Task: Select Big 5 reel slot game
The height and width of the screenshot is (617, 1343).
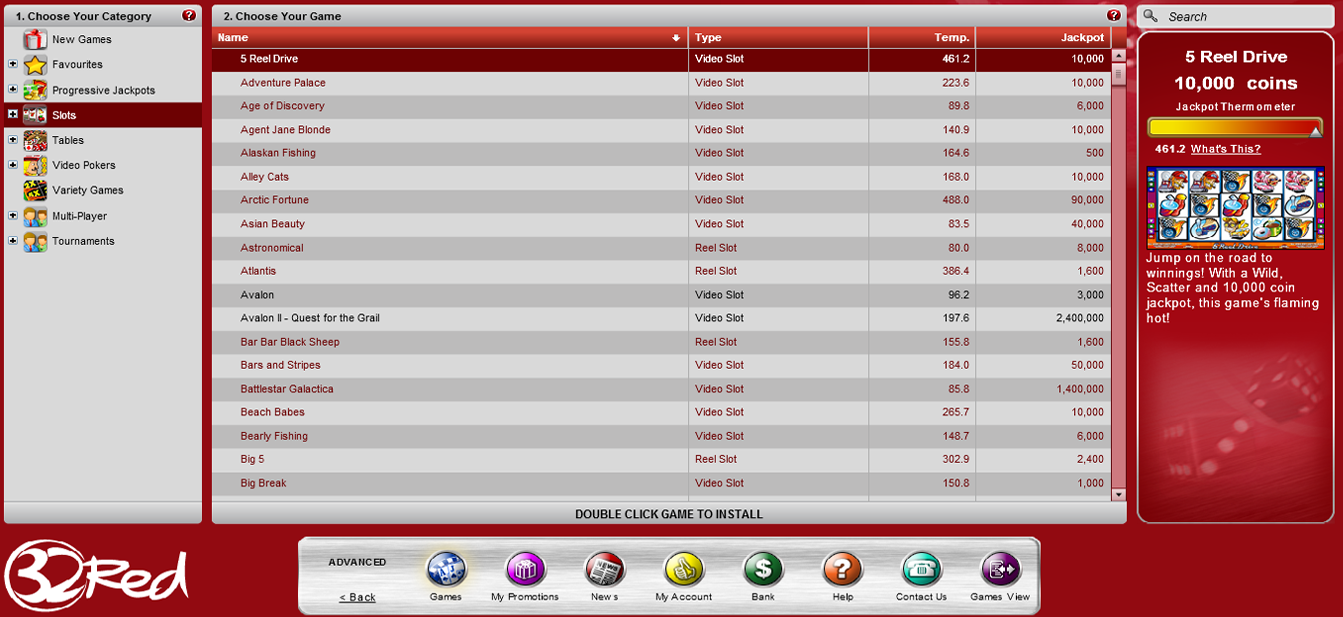Action: [661, 459]
